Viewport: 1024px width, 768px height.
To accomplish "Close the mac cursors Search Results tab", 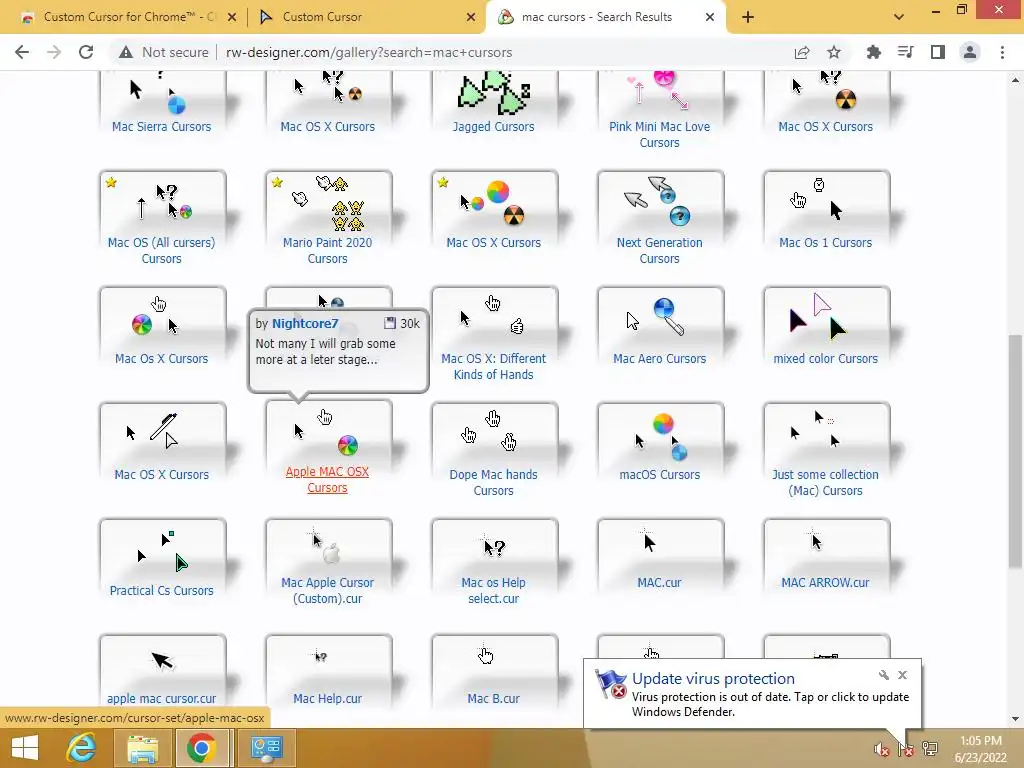I will point(710,18).
